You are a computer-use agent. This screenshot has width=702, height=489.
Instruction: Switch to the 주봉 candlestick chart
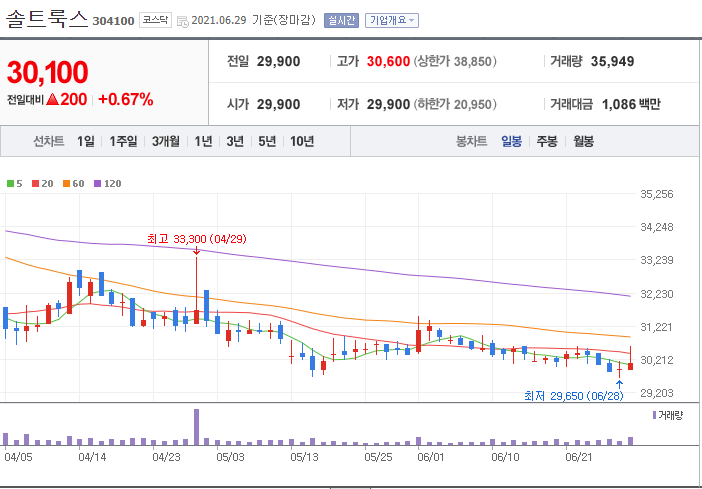[547, 142]
